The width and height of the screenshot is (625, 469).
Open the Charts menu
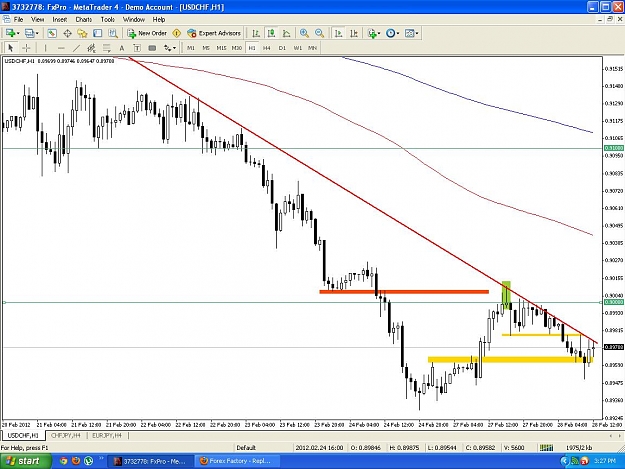pos(84,20)
